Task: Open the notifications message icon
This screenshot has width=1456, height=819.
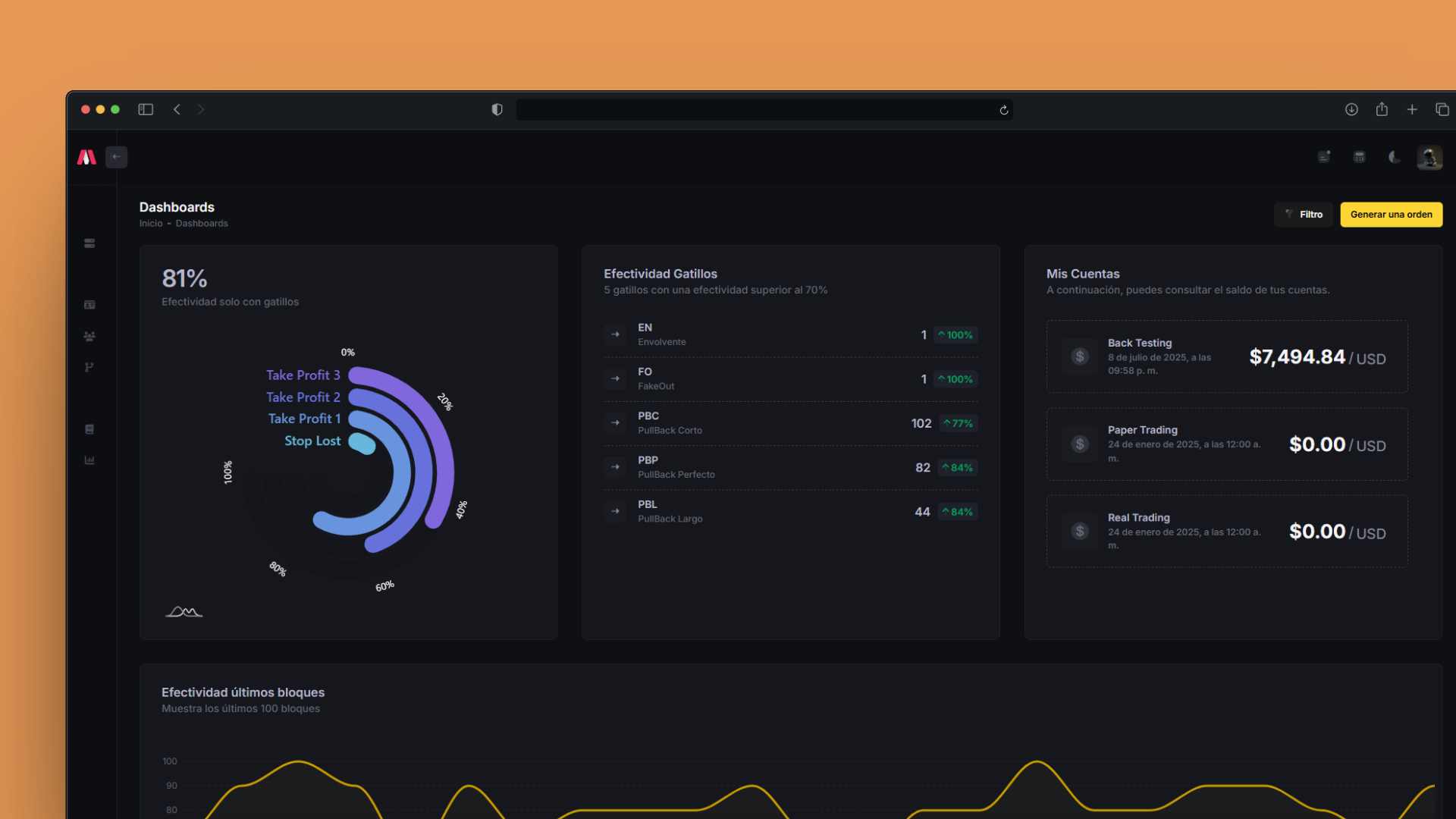Action: coord(1324,157)
